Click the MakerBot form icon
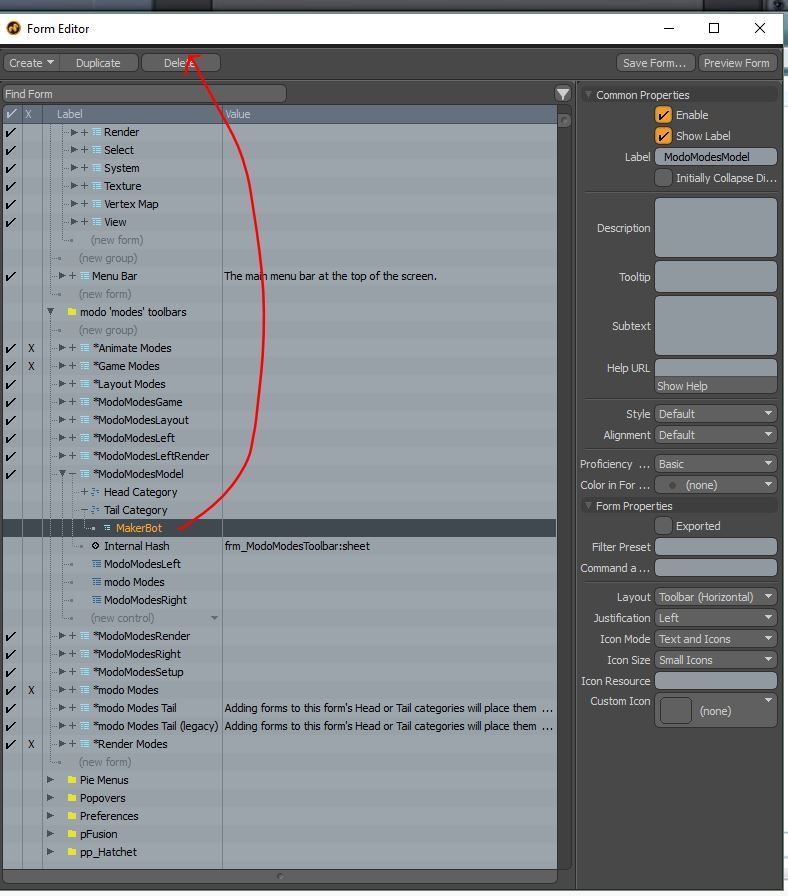788x896 pixels. click(107, 528)
